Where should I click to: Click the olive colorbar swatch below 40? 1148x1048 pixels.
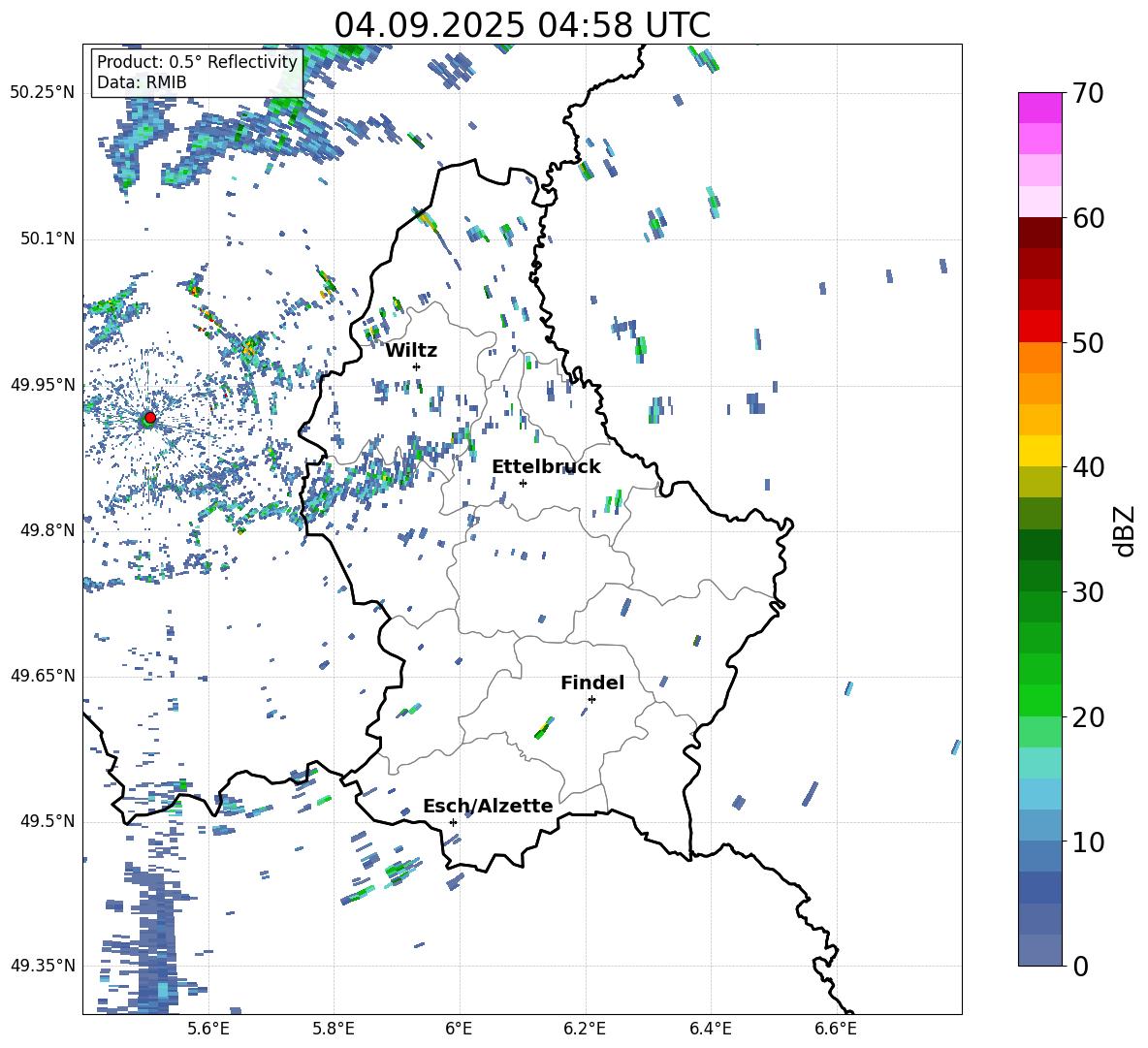point(1039,482)
